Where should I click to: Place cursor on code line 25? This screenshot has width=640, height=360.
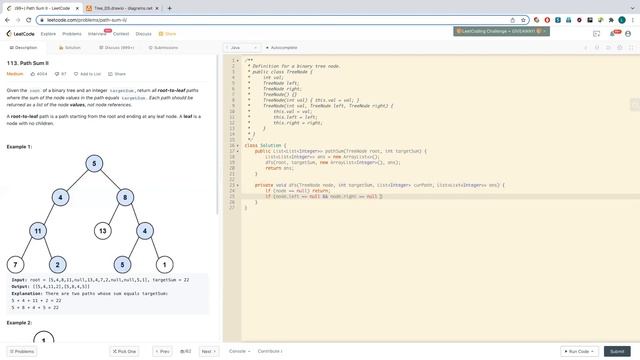[440, 196]
